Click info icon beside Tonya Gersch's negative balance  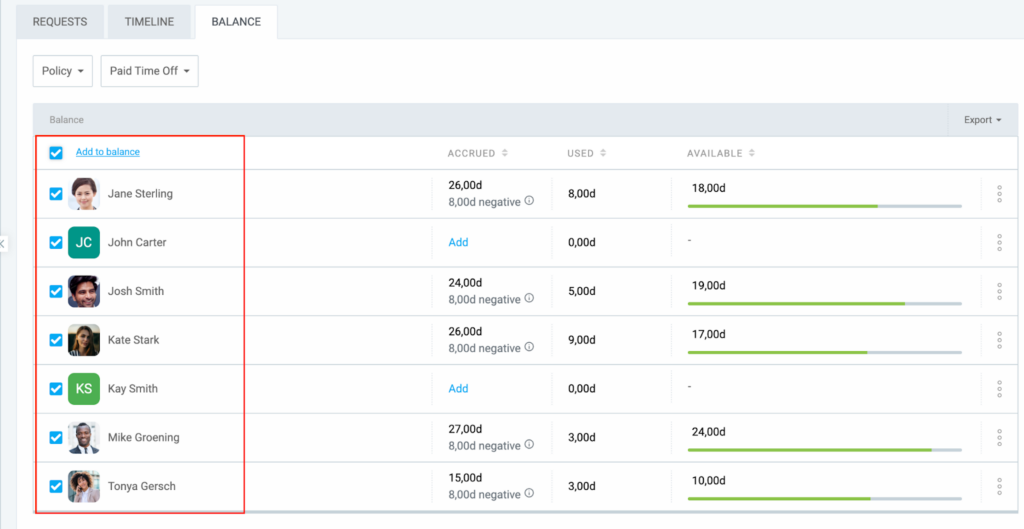529,494
